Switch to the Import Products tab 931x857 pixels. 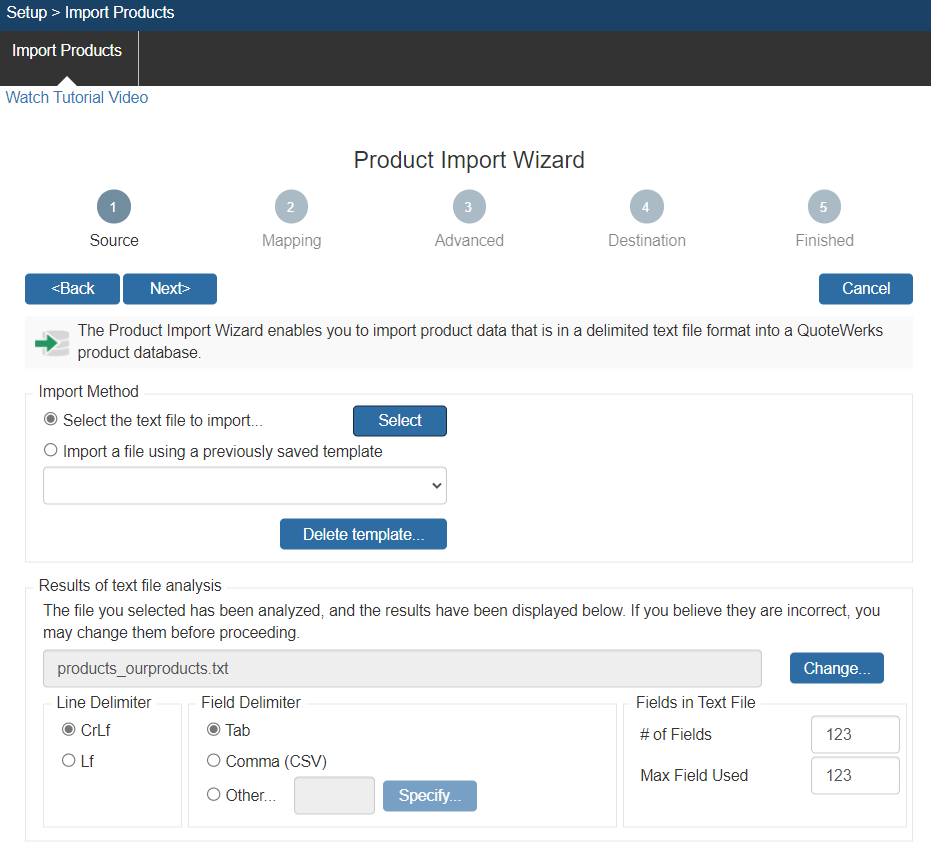tap(67, 51)
